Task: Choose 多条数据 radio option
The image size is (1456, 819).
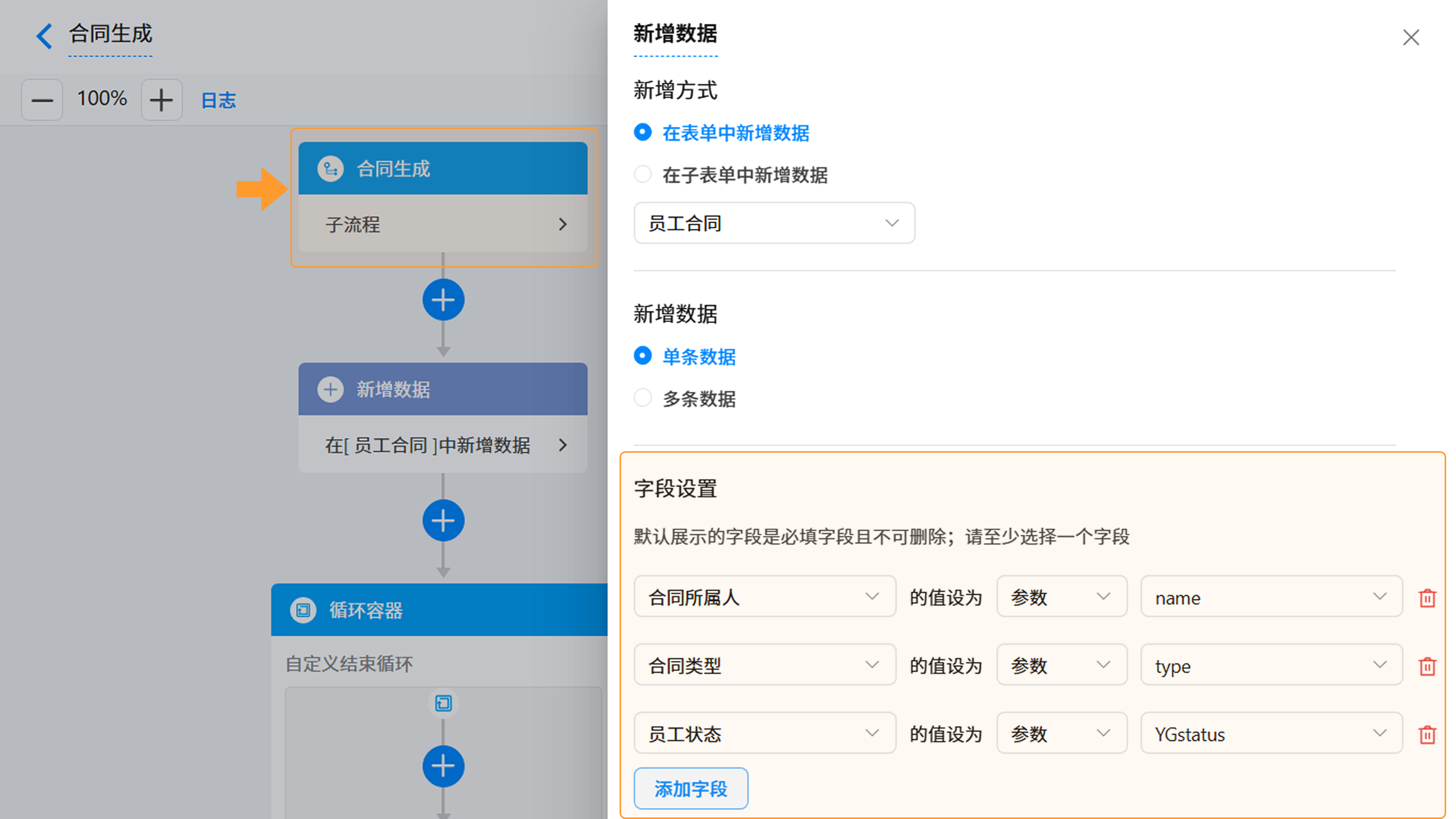Action: [x=643, y=398]
